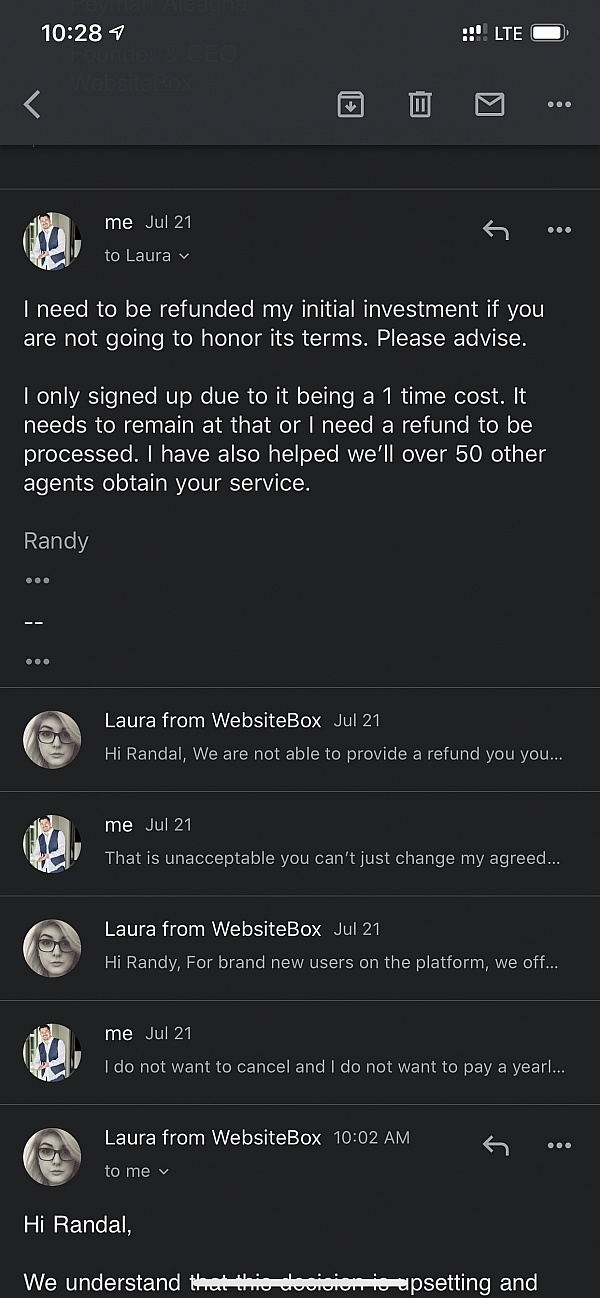Expand the "to Laura" recipient details
This screenshot has width=600, height=1298.
pos(147,256)
